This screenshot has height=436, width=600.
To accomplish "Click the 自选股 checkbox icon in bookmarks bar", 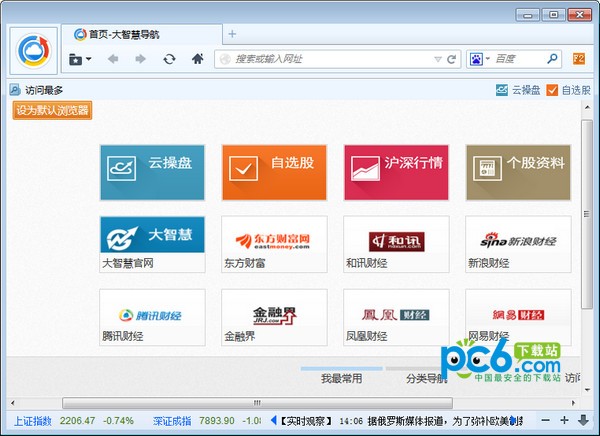I will tap(552, 90).
